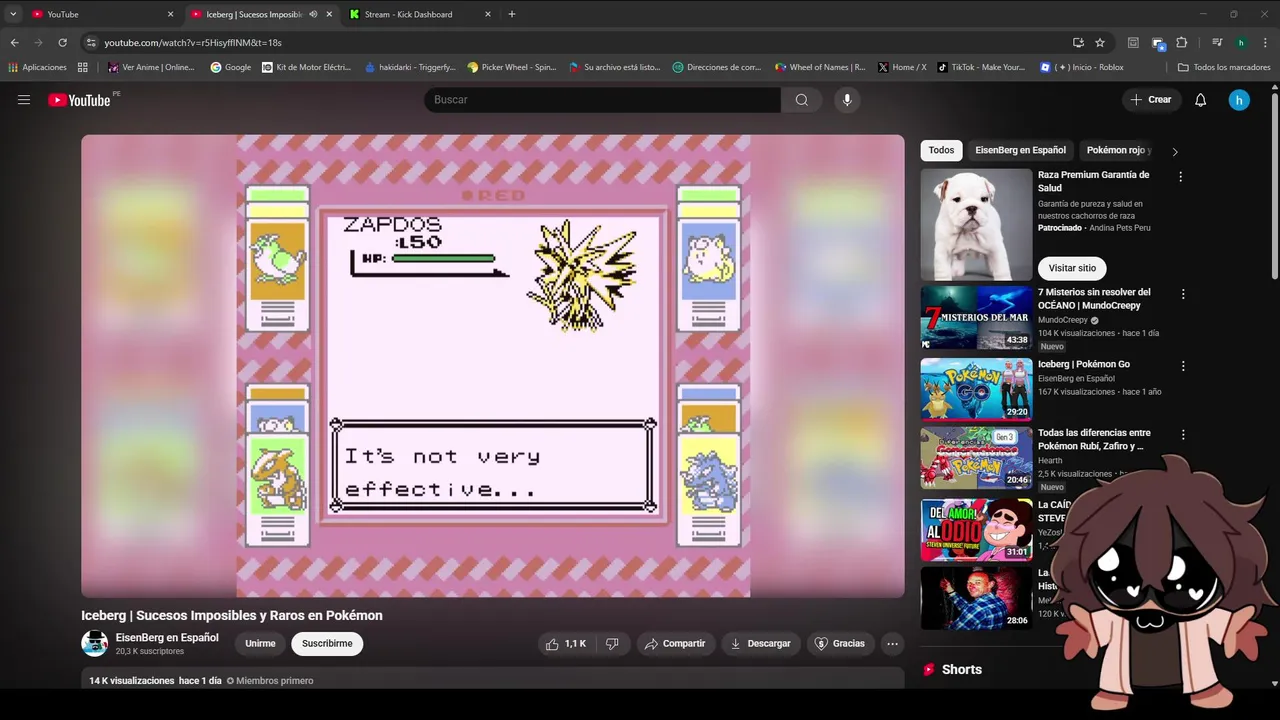Open the Crear menu
The image size is (1280, 720).
click(1150, 100)
